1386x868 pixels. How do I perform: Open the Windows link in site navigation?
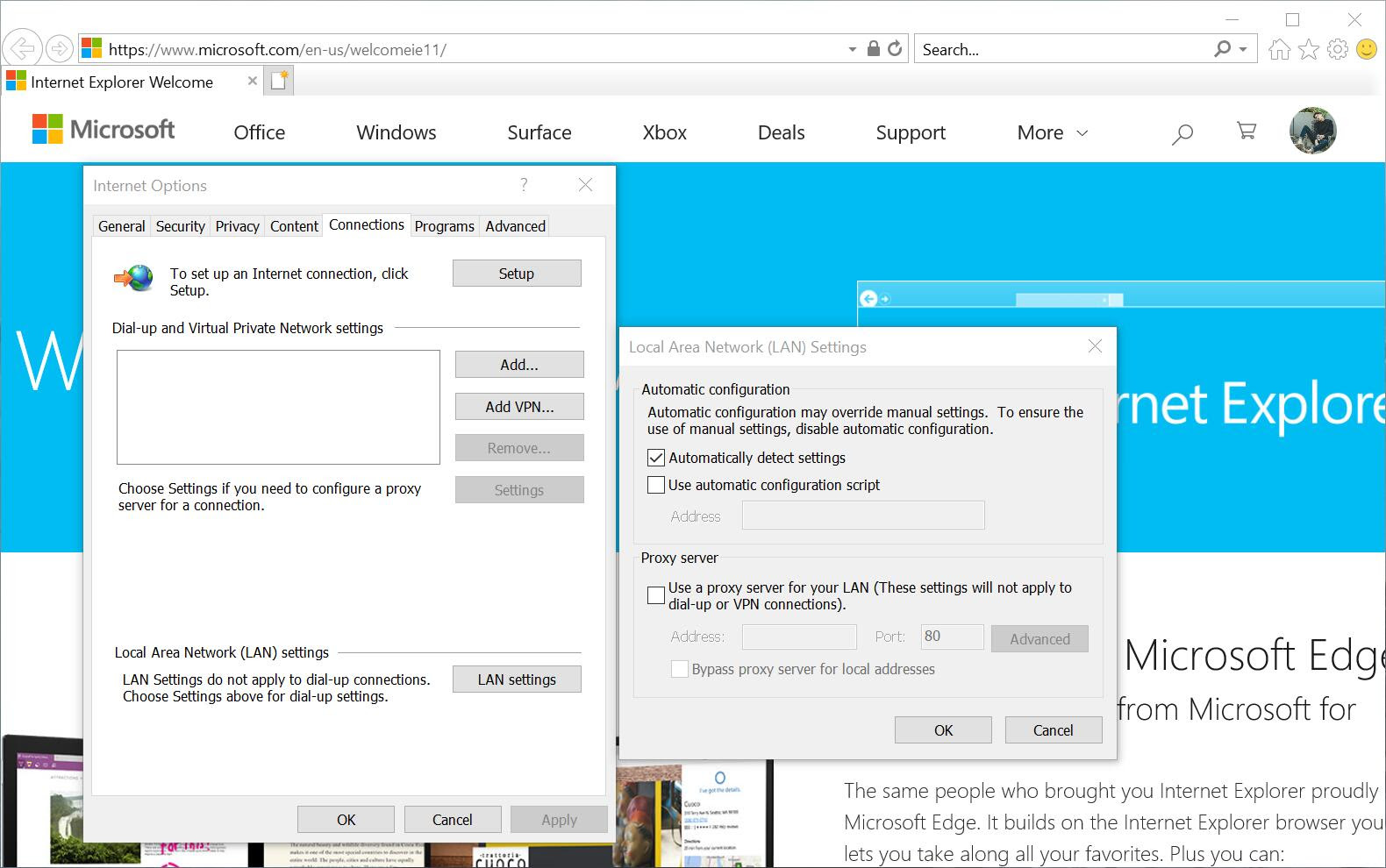tap(397, 132)
